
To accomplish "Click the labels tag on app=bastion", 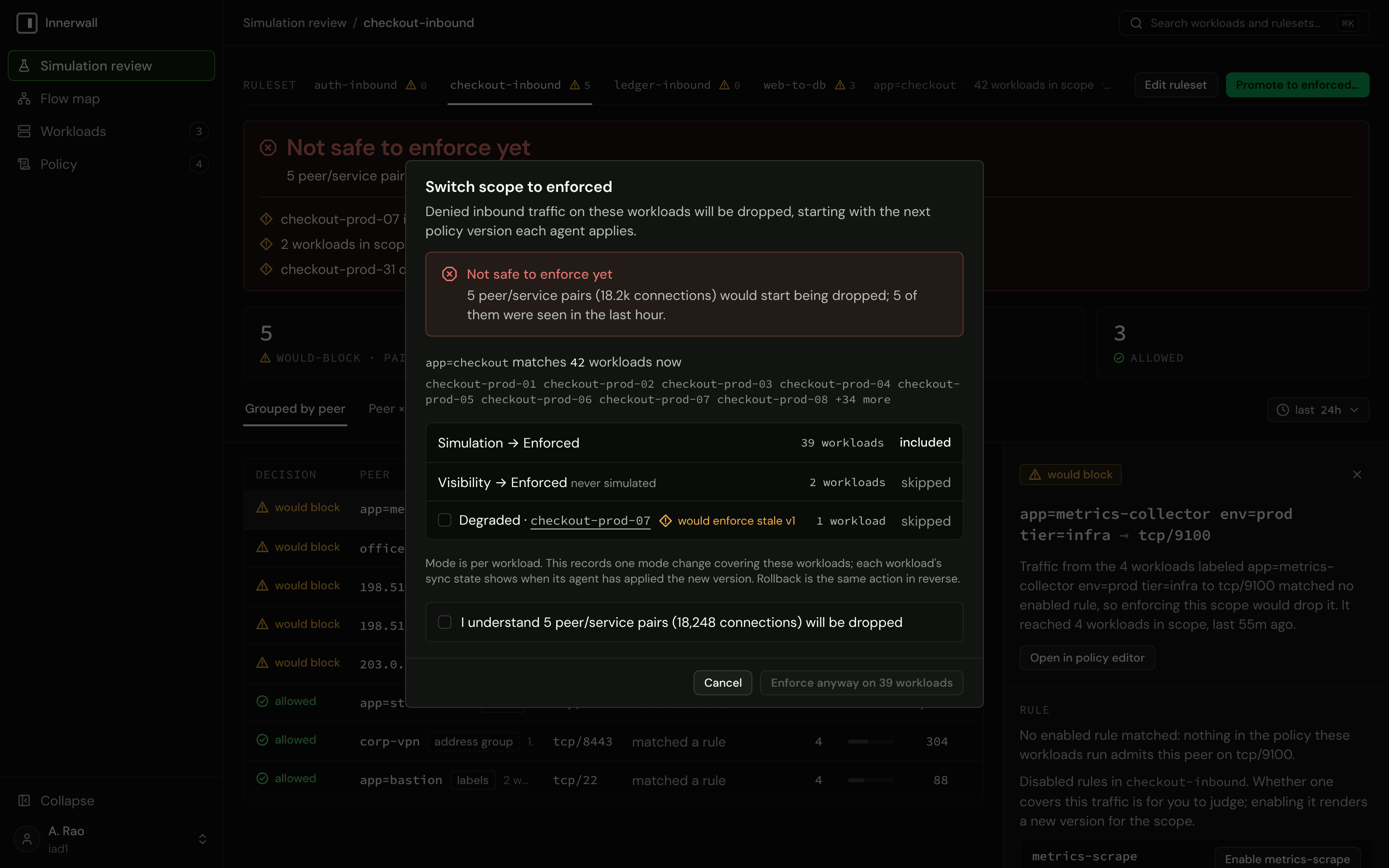I will (x=473, y=780).
